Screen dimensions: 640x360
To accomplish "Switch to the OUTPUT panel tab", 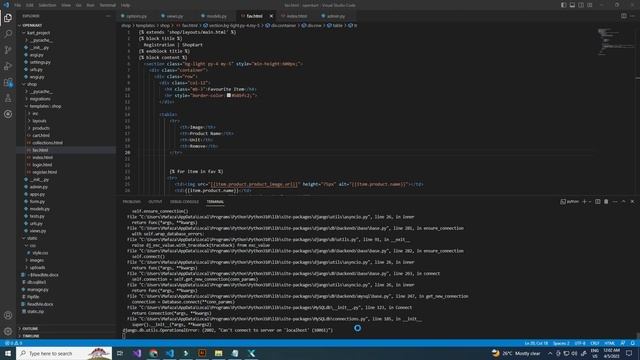I will (x=155, y=202).
